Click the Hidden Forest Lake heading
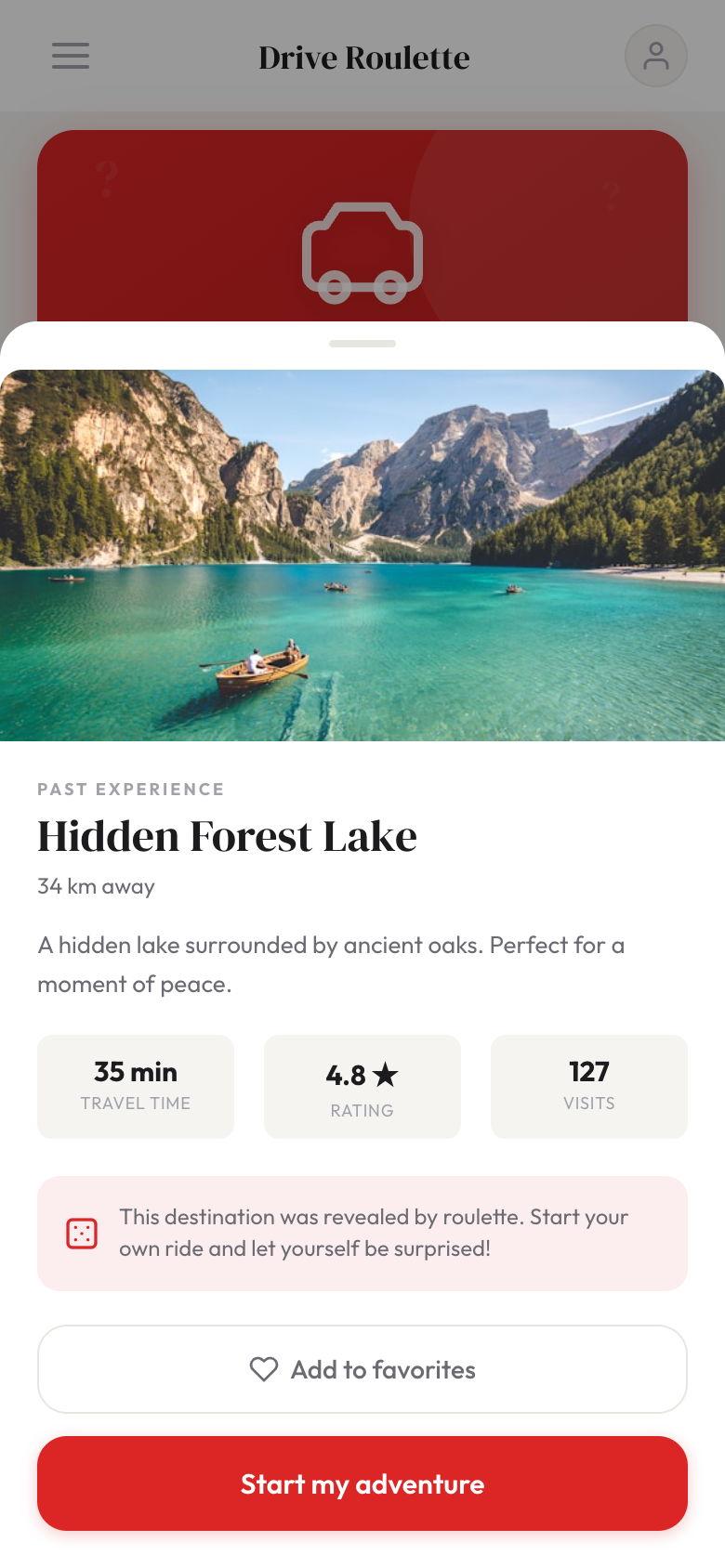 [x=227, y=836]
